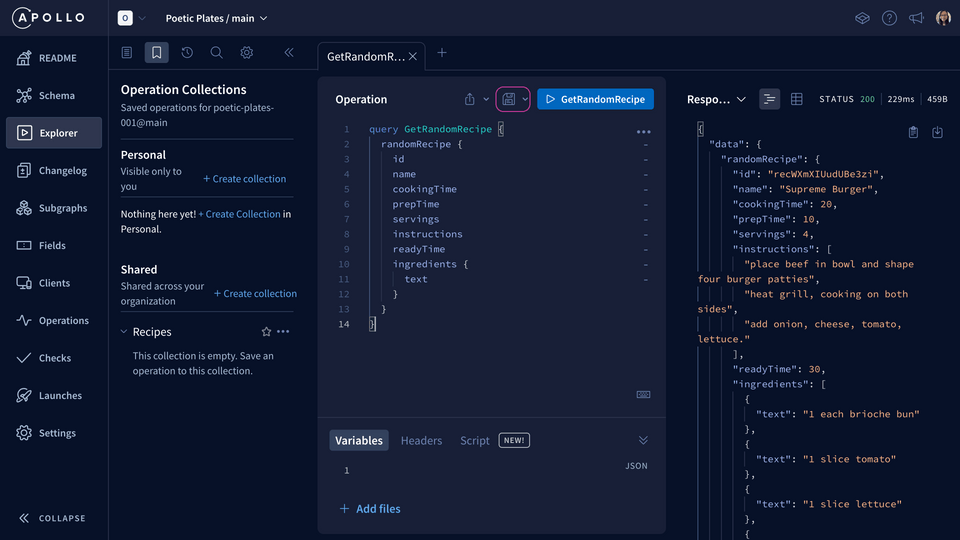Click the Apollo logo

(x=48, y=18)
